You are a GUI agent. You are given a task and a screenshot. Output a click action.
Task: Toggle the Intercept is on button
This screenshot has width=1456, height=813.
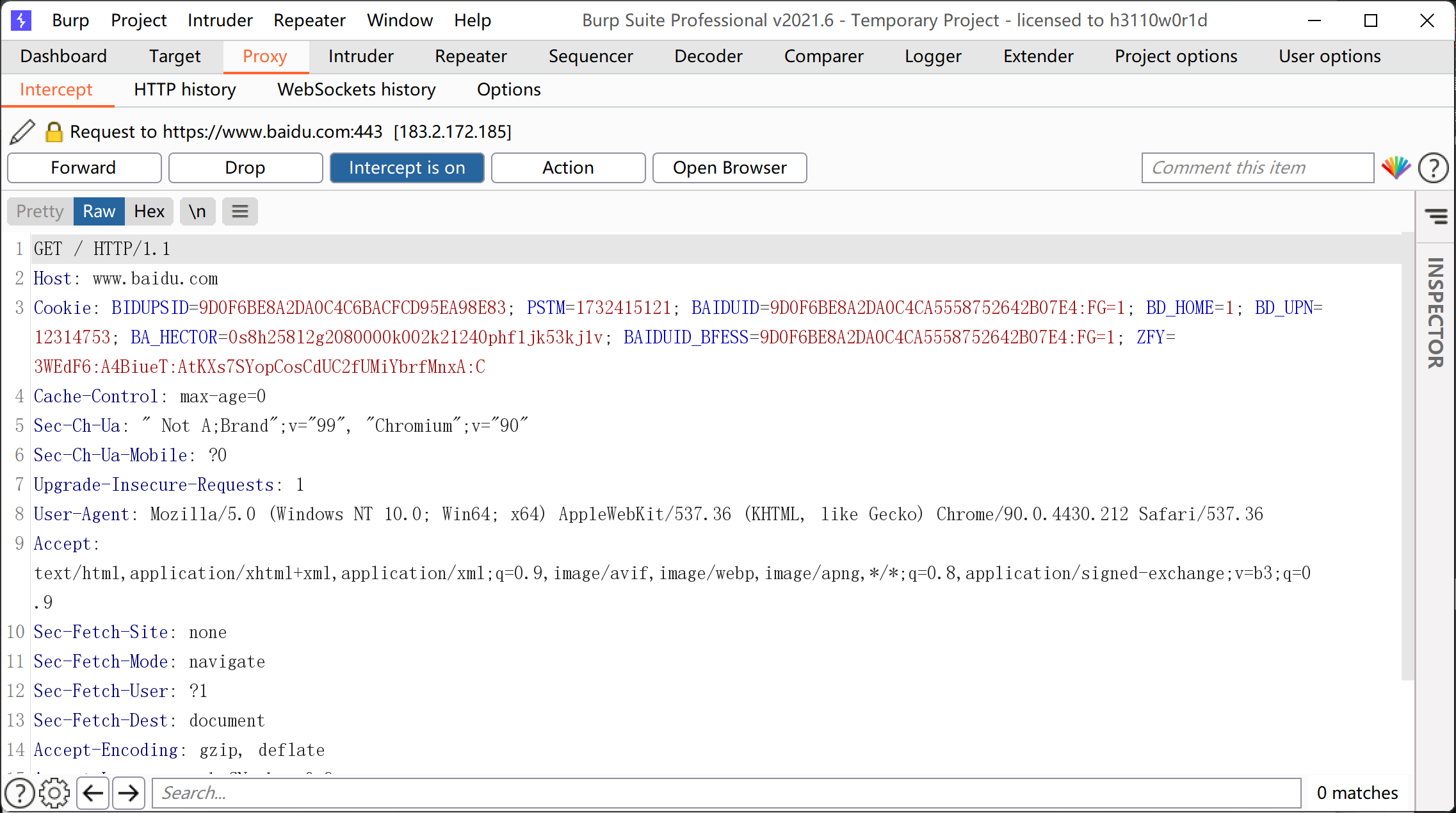[407, 168]
